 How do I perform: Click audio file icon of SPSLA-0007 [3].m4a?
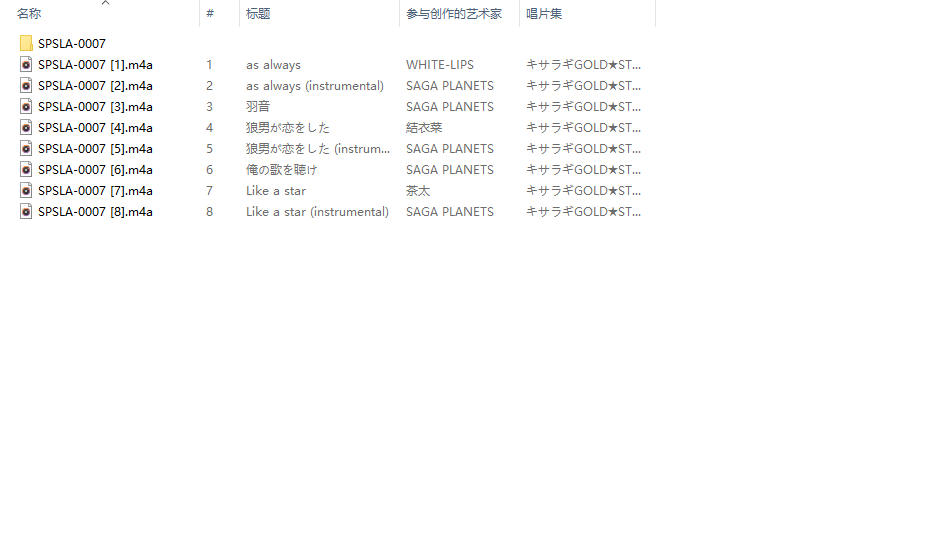point(26,106)
